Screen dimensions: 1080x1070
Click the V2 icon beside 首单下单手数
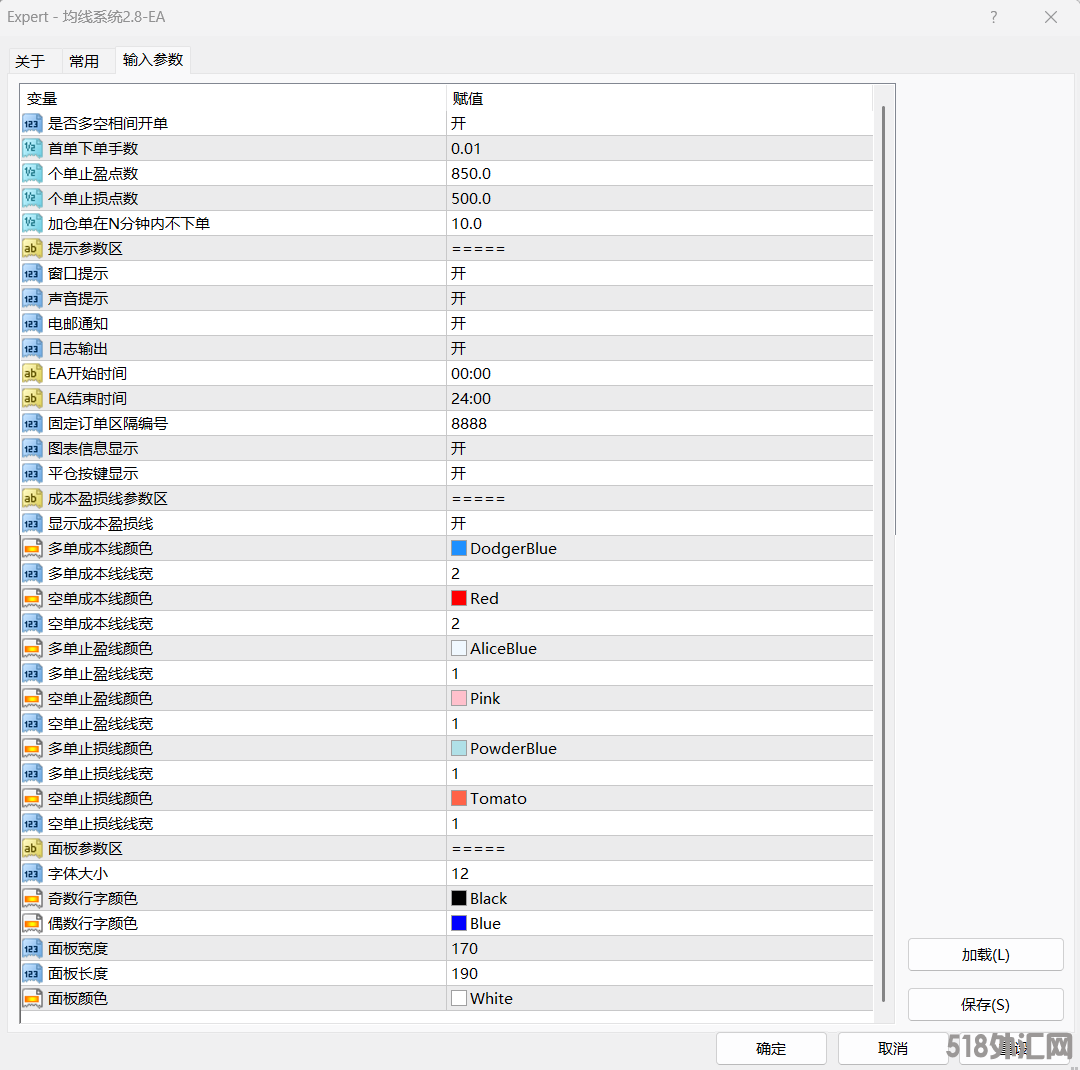(29, 148)
